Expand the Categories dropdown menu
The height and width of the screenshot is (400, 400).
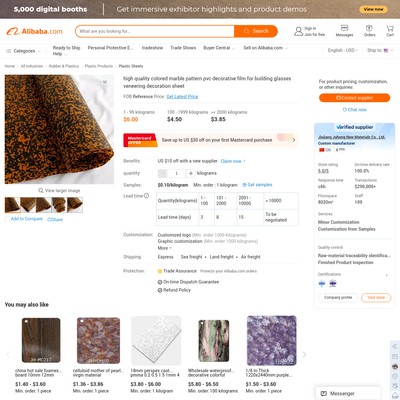[23, 51]
